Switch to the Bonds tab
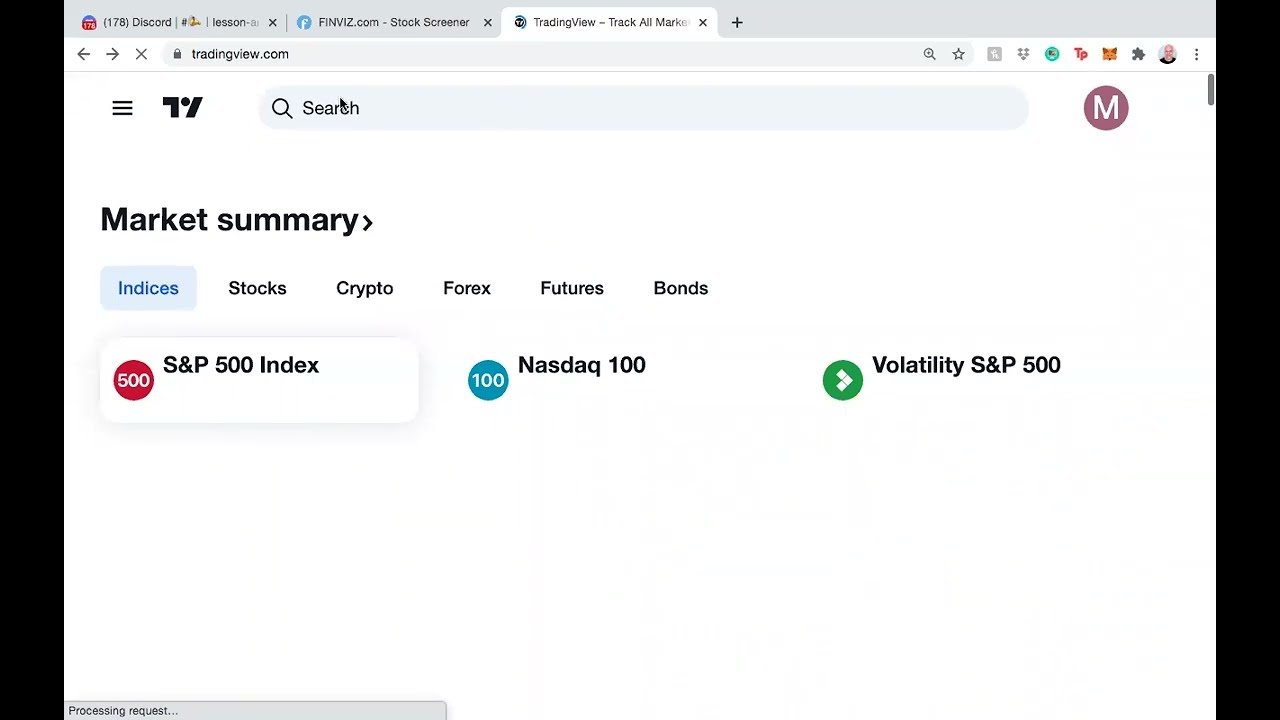Image resolution: width=1280 pixels, height=720 pixels. (681, 288)
